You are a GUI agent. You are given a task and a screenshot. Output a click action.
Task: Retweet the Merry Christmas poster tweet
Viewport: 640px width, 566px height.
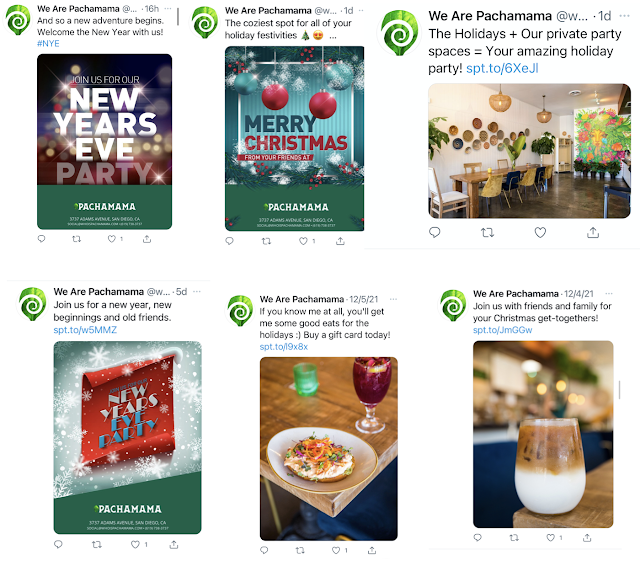(266, 241)
